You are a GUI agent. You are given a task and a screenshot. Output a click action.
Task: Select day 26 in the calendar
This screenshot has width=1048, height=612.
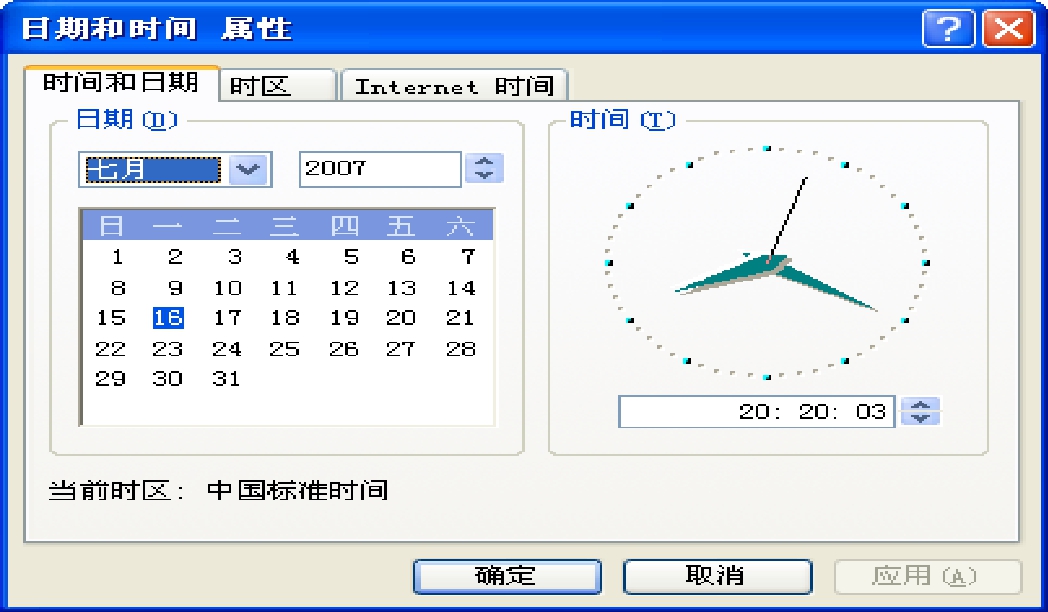pos(344,349)
